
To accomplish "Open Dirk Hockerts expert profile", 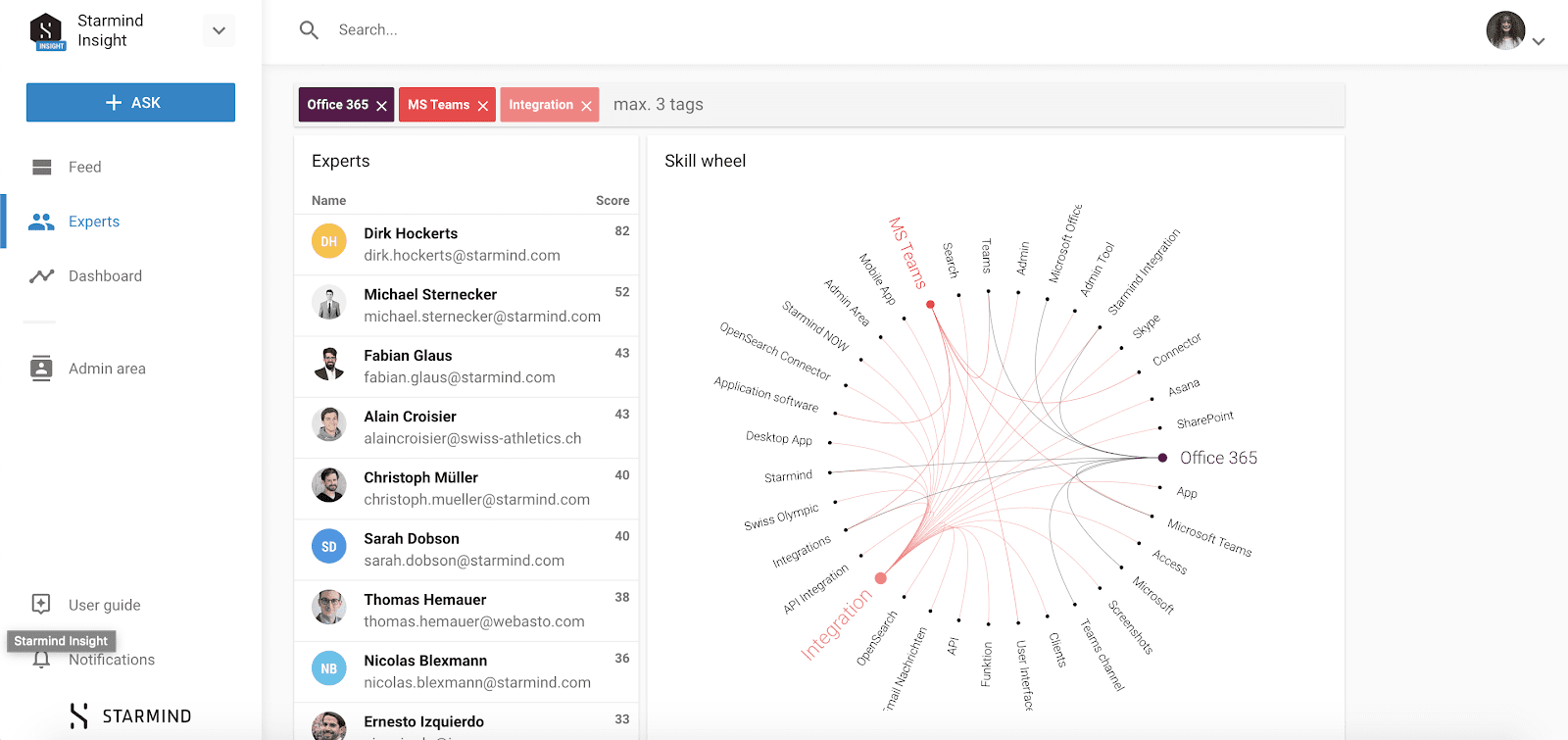I will tap(411, 234).
